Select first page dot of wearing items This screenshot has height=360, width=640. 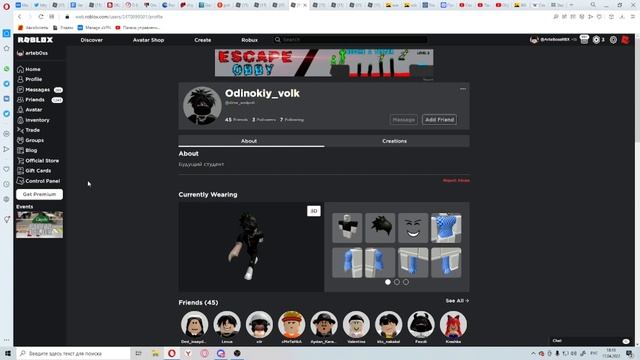click(388, 282)
